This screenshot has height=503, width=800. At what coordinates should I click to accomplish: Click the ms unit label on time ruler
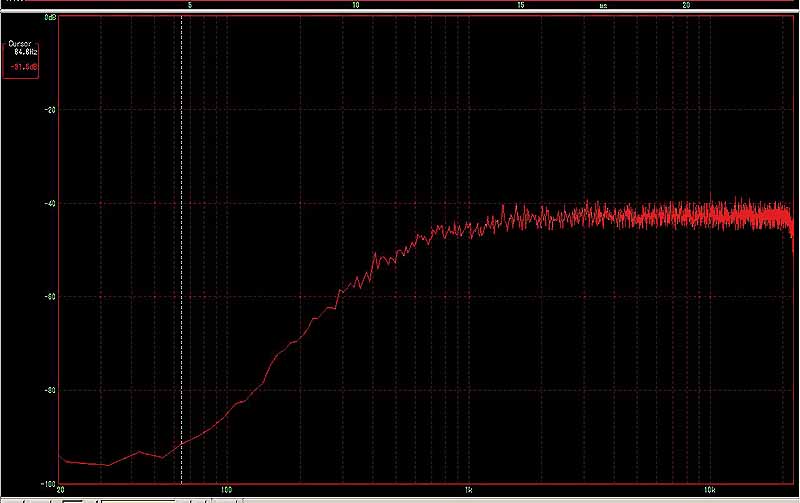(603, 5)
